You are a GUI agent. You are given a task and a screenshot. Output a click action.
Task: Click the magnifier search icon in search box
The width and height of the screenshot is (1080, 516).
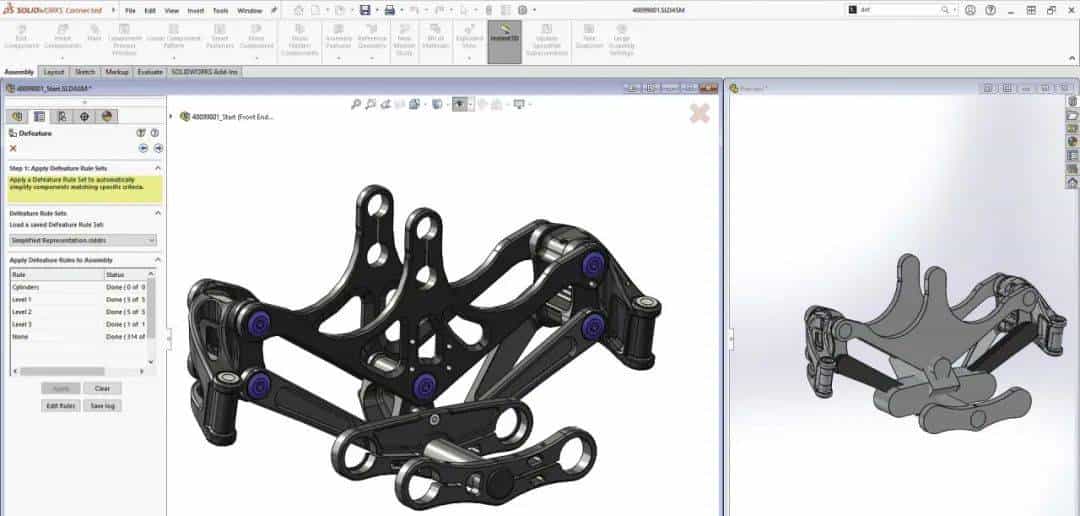(x=944, y=10)
